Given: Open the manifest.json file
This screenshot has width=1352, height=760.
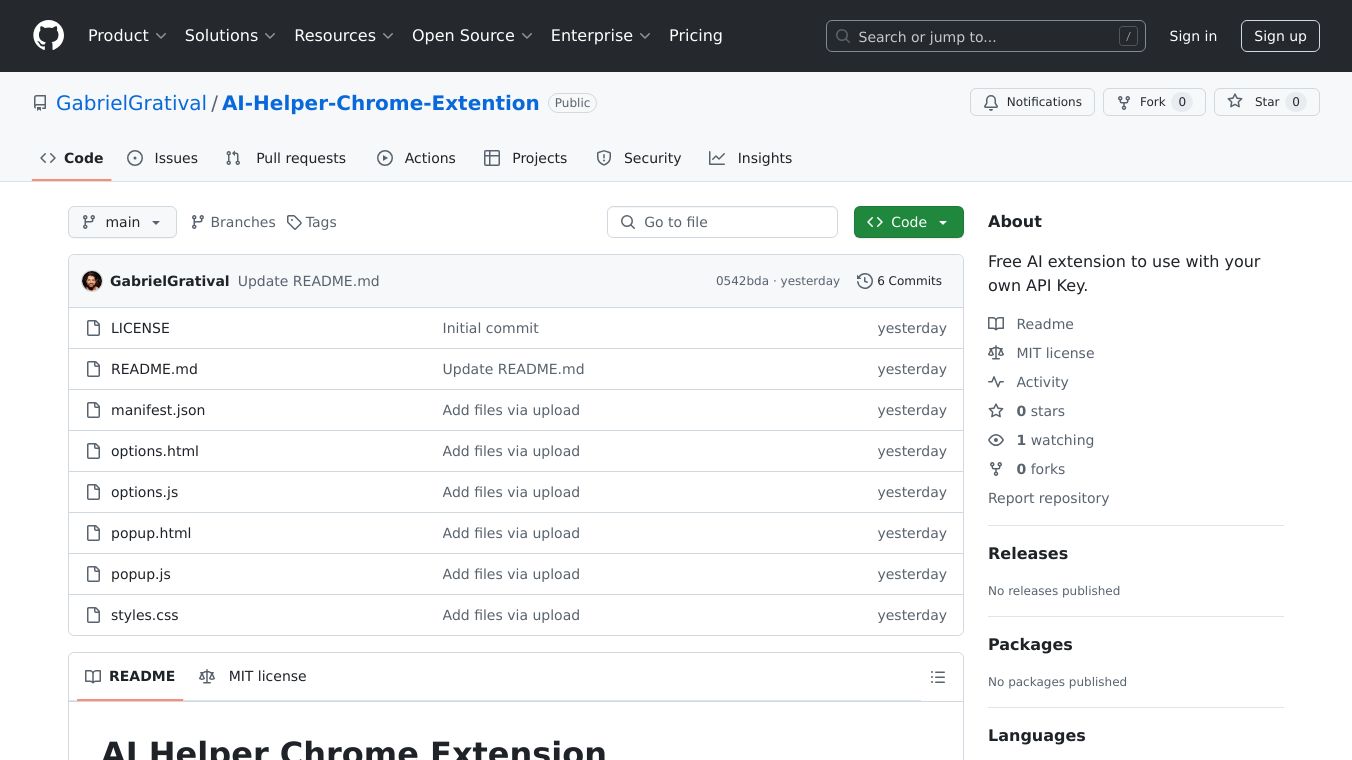Looking at the screenshot, I should (x=158, y=410).
